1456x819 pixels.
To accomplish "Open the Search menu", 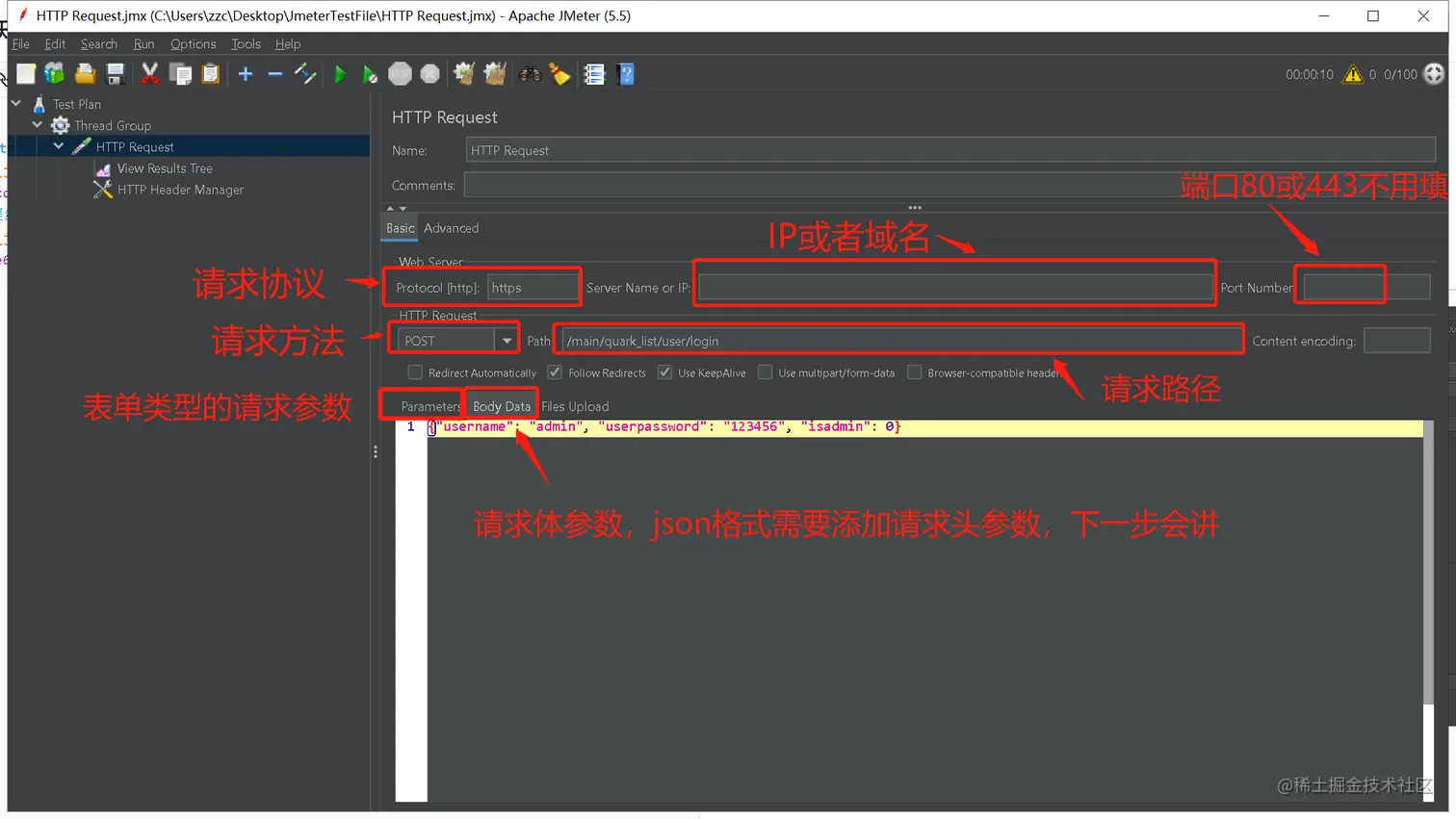I will pyautogui.click(x=99, y=44).
